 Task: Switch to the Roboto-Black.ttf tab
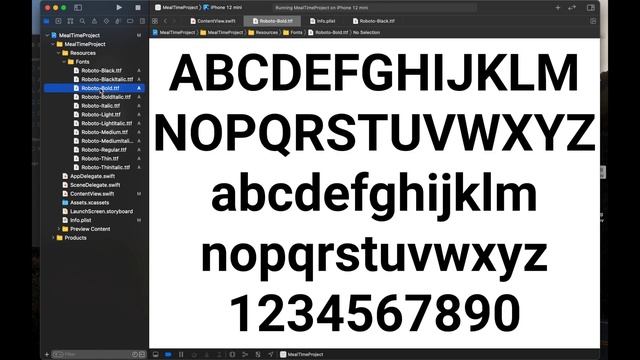coord(374,21)
